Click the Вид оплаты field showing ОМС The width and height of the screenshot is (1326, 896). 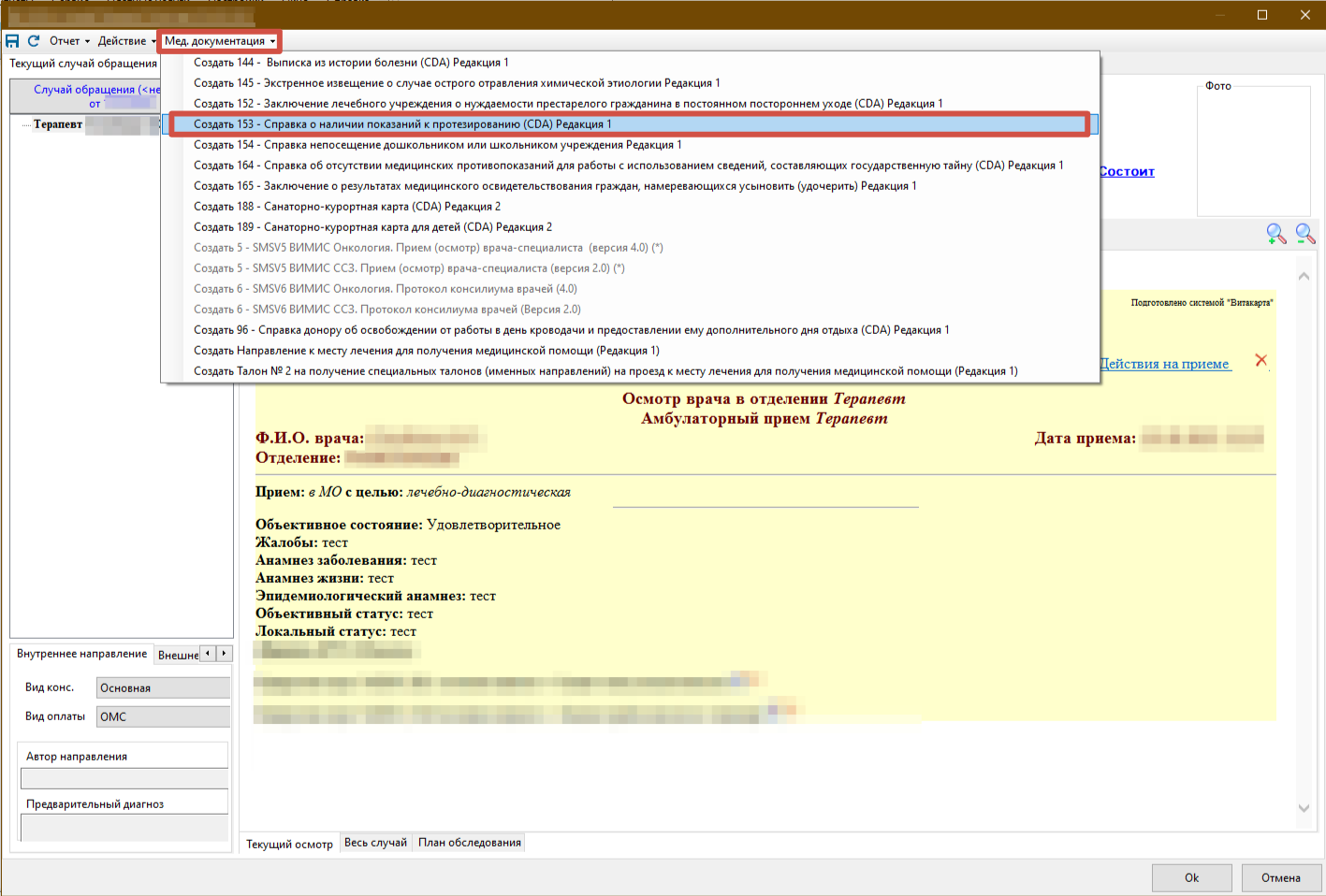point(163,717)
